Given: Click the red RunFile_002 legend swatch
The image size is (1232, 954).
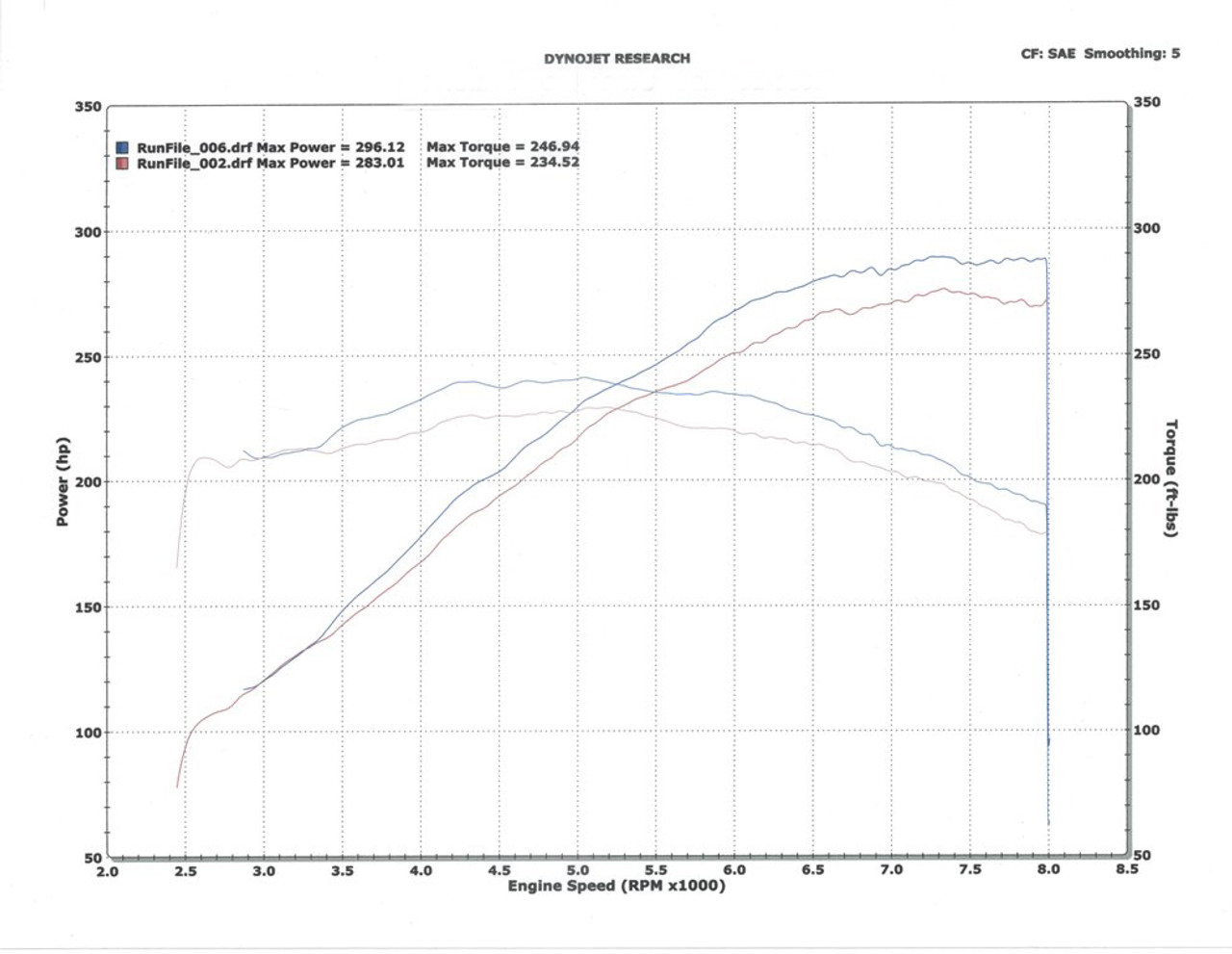Looking at the screenshot, I should pyautogui.click(x=122, y=164).
